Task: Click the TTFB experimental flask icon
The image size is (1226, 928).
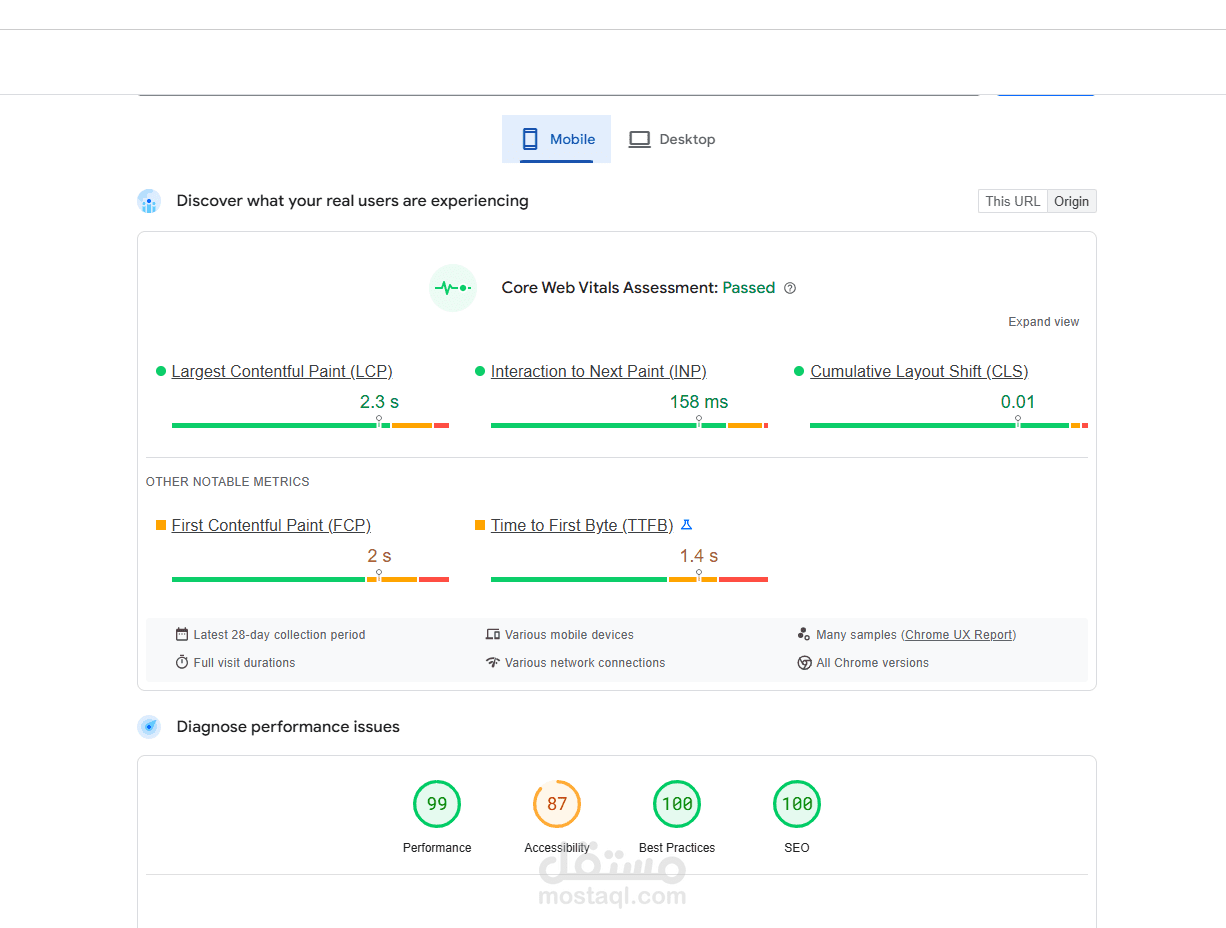Action: point(686,525)
